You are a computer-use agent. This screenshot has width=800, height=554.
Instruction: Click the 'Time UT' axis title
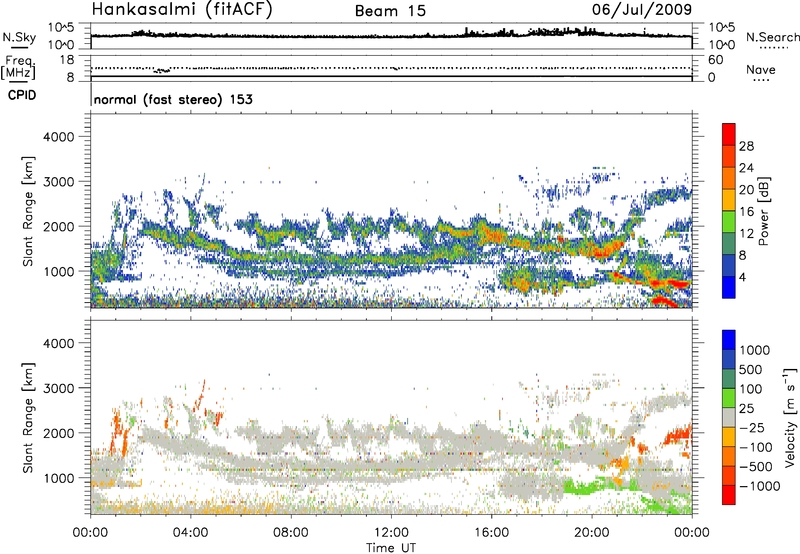click(x=391, y=548)
